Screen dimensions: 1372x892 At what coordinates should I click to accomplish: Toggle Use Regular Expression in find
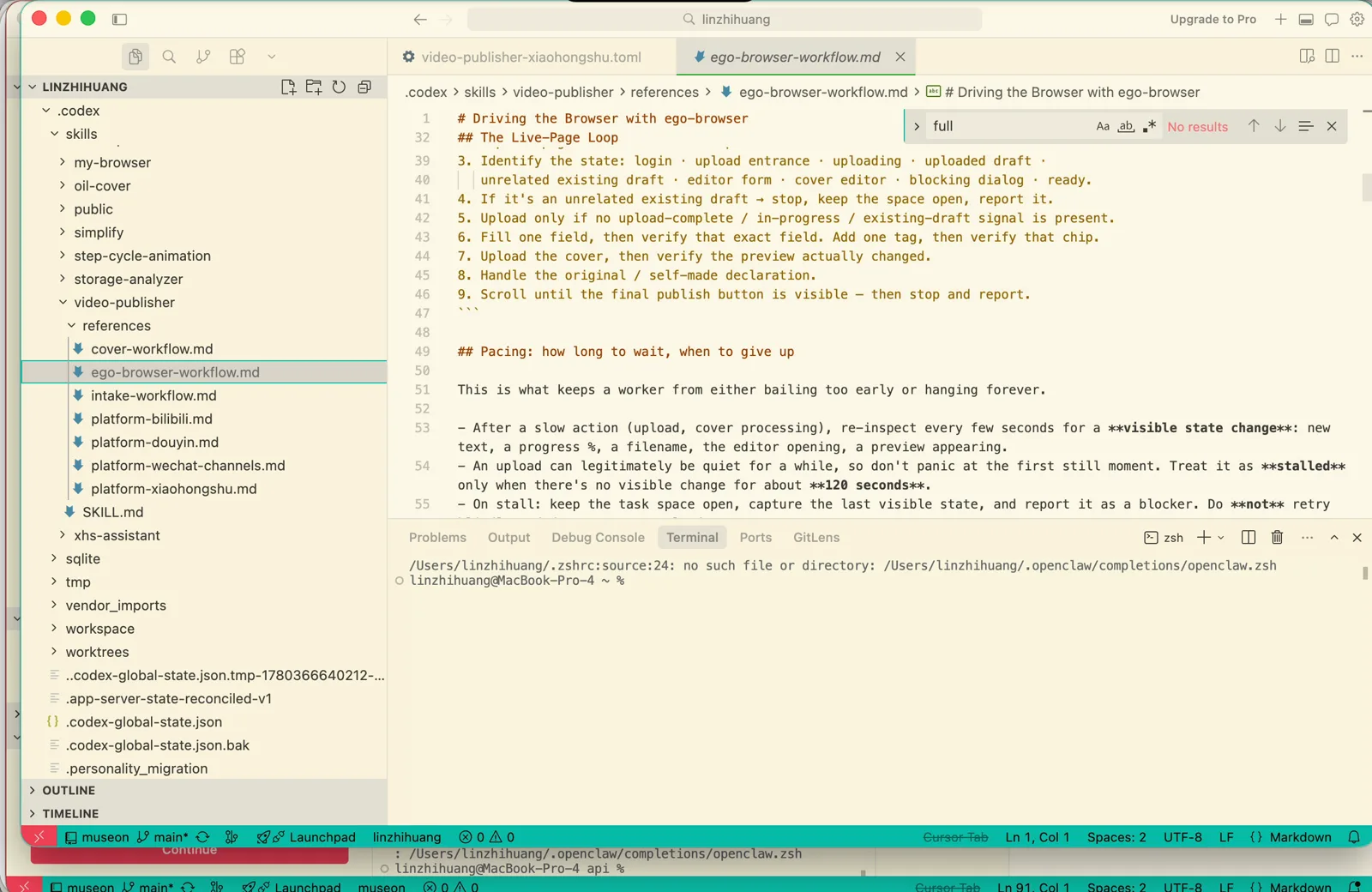click(1149, 126)
